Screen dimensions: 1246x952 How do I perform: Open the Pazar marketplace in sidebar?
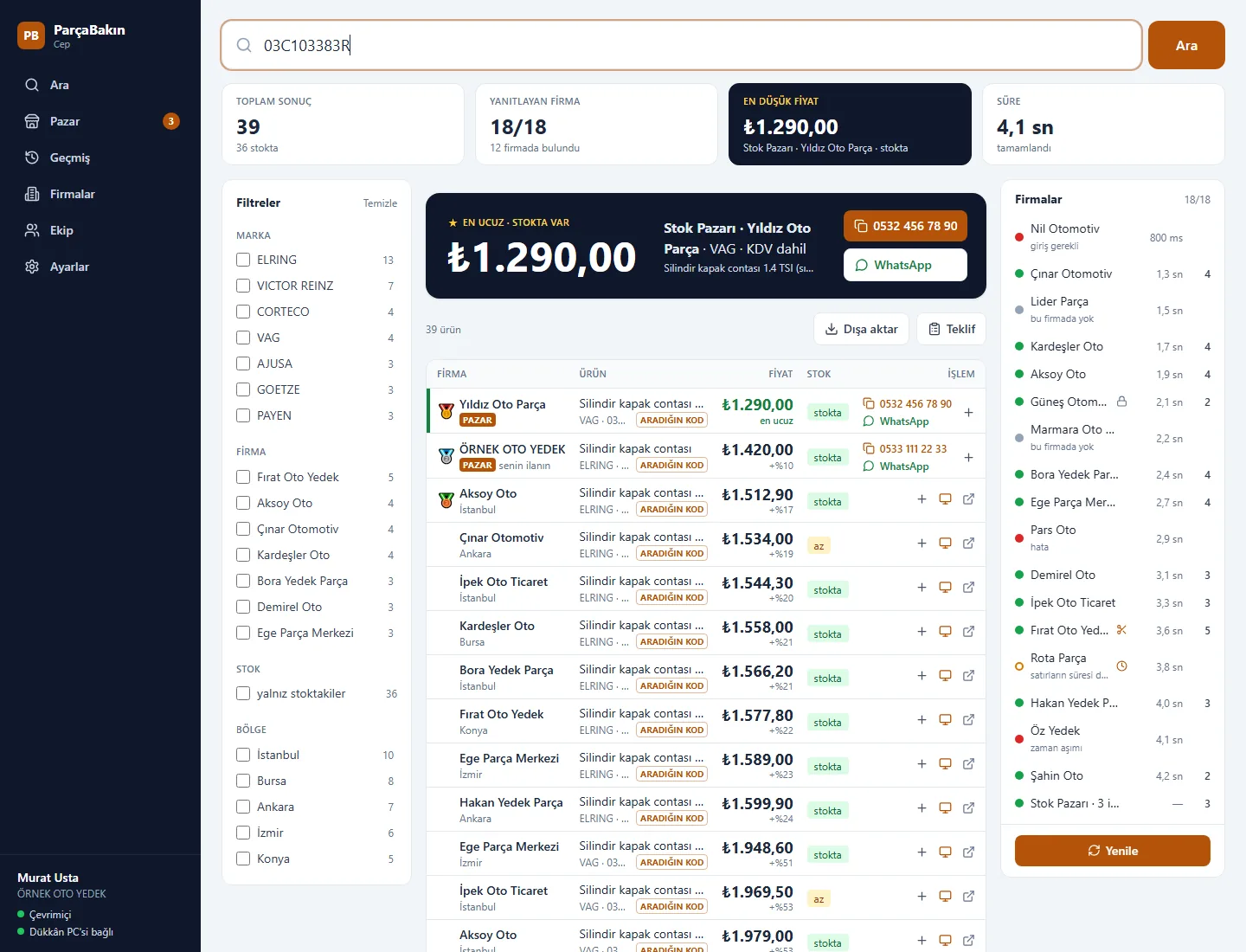click(100, 121)
